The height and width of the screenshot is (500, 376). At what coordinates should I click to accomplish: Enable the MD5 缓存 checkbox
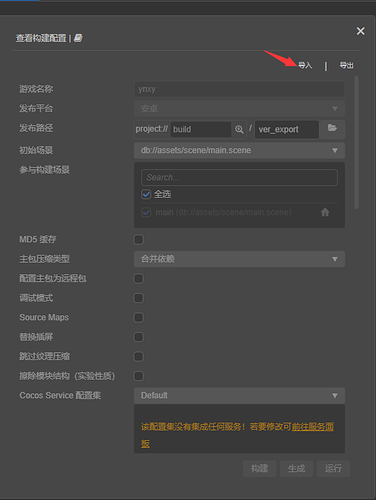139,239
